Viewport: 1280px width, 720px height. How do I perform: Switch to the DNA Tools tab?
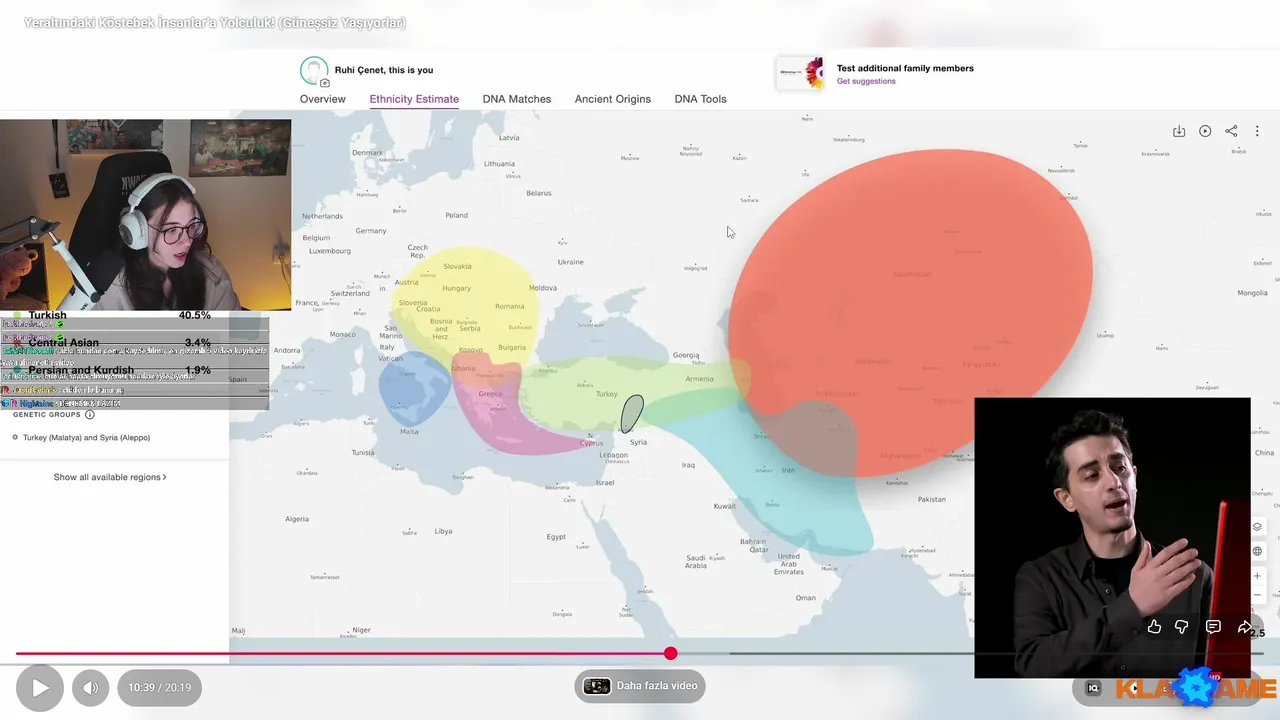(x=700, y=99)
